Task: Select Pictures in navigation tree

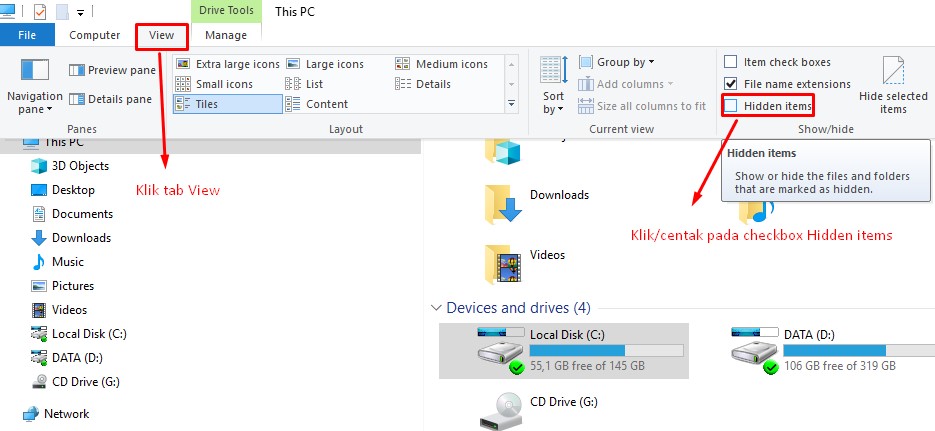Action: pyautogui.click(x=62, y=286)
